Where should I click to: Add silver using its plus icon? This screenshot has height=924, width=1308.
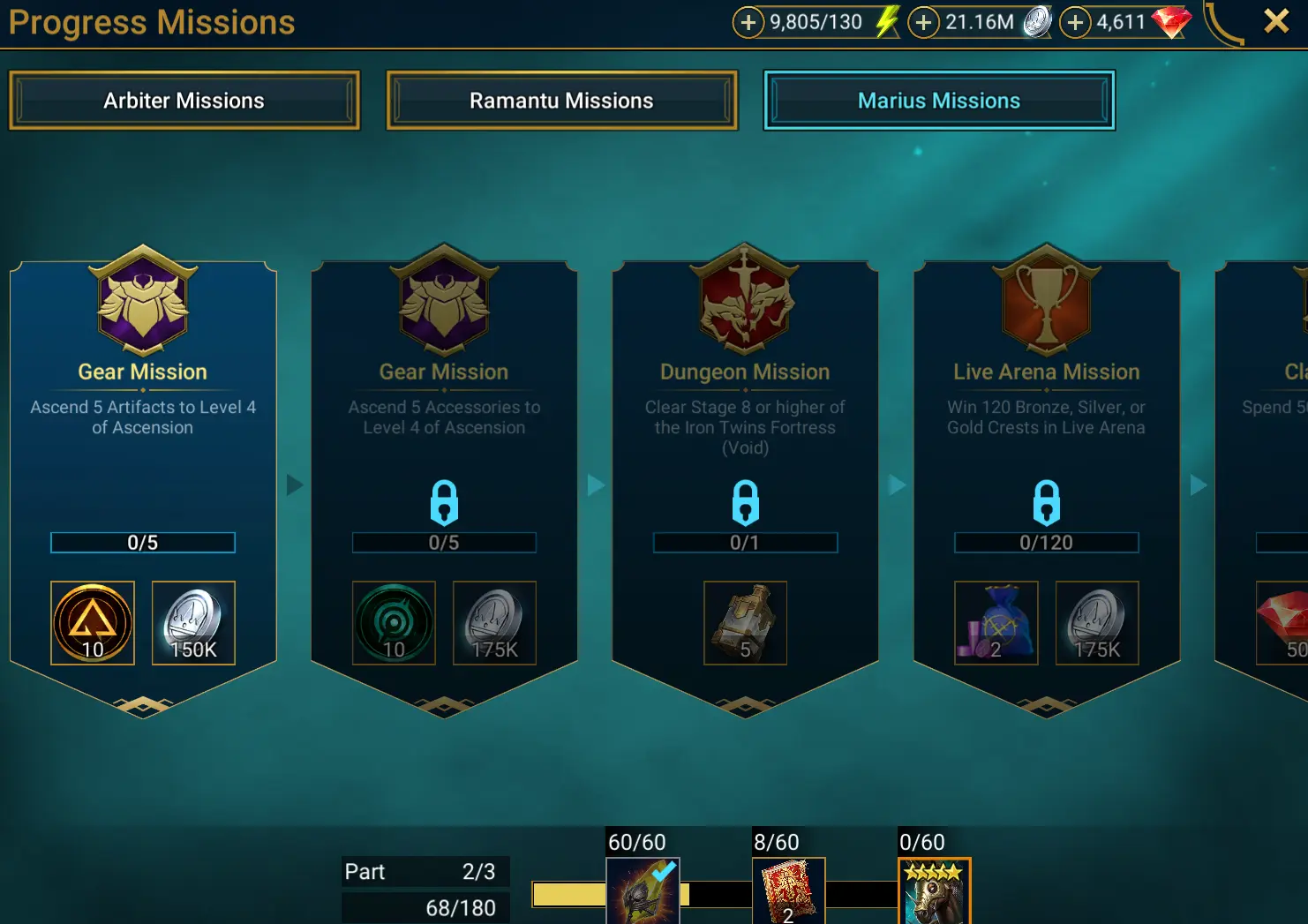(923, 22)
